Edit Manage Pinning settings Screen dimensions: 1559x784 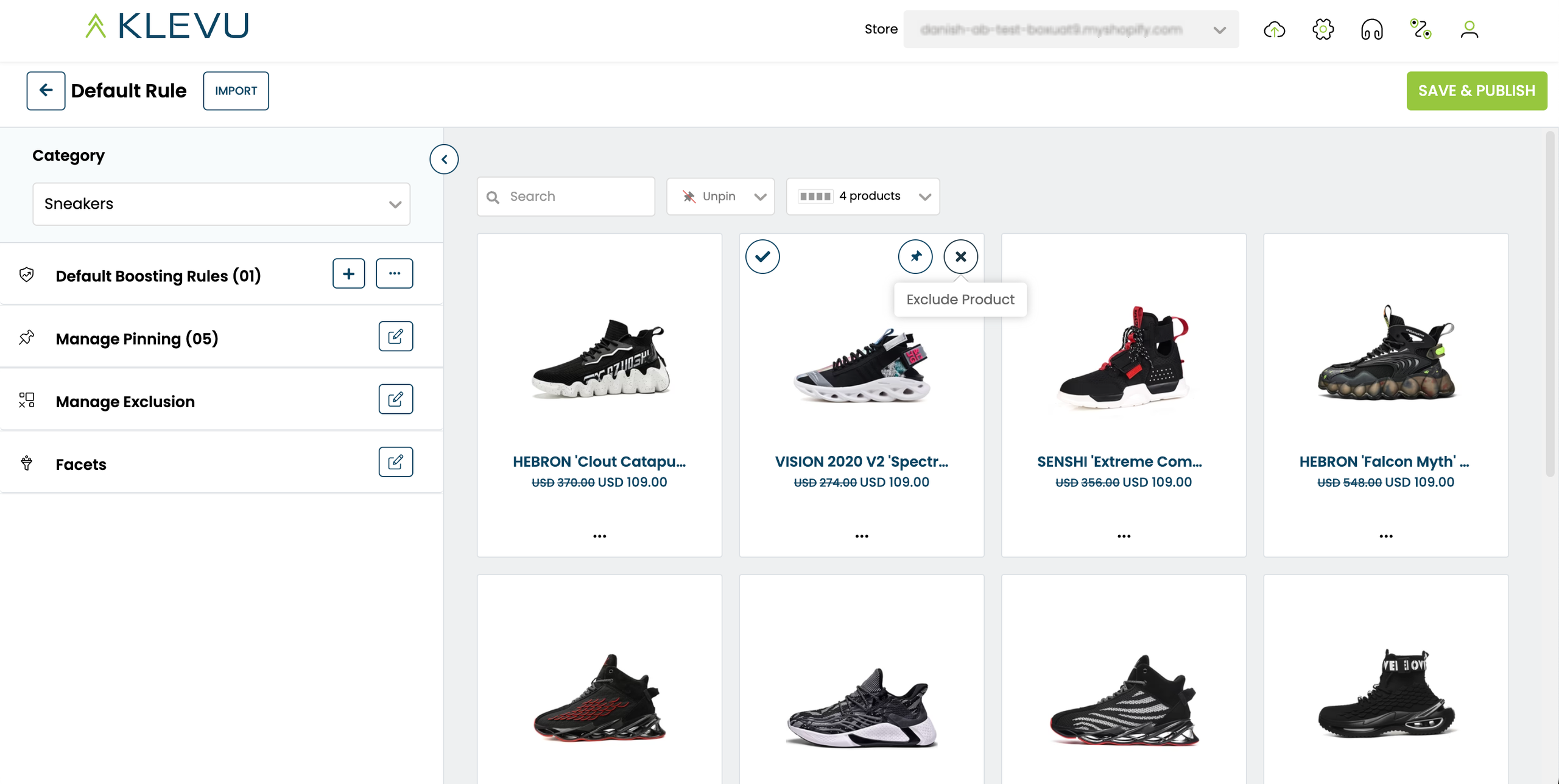tap(395, 337)
